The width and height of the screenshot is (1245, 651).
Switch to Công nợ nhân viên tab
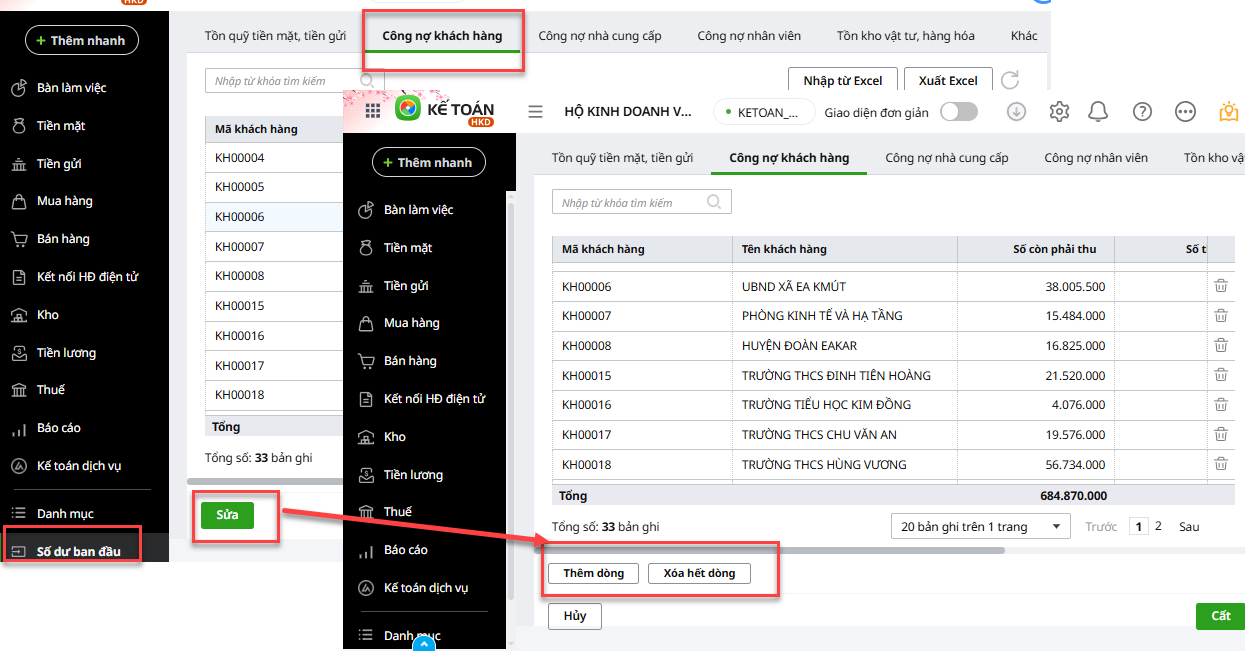pyautogui.click(x=1095, y=158)
